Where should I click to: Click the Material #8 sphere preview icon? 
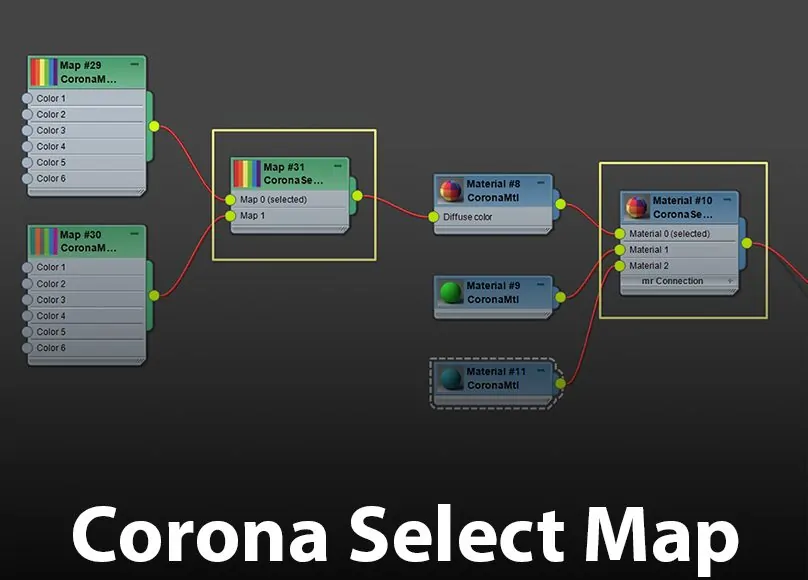pos(451,191)
